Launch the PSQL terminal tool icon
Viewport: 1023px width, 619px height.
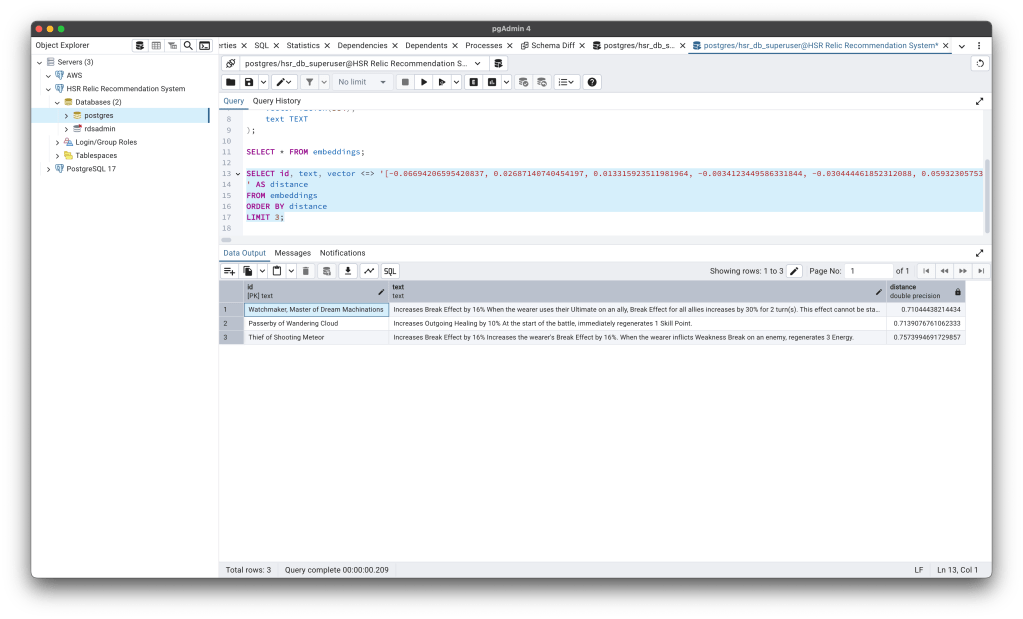coord(204,45)
